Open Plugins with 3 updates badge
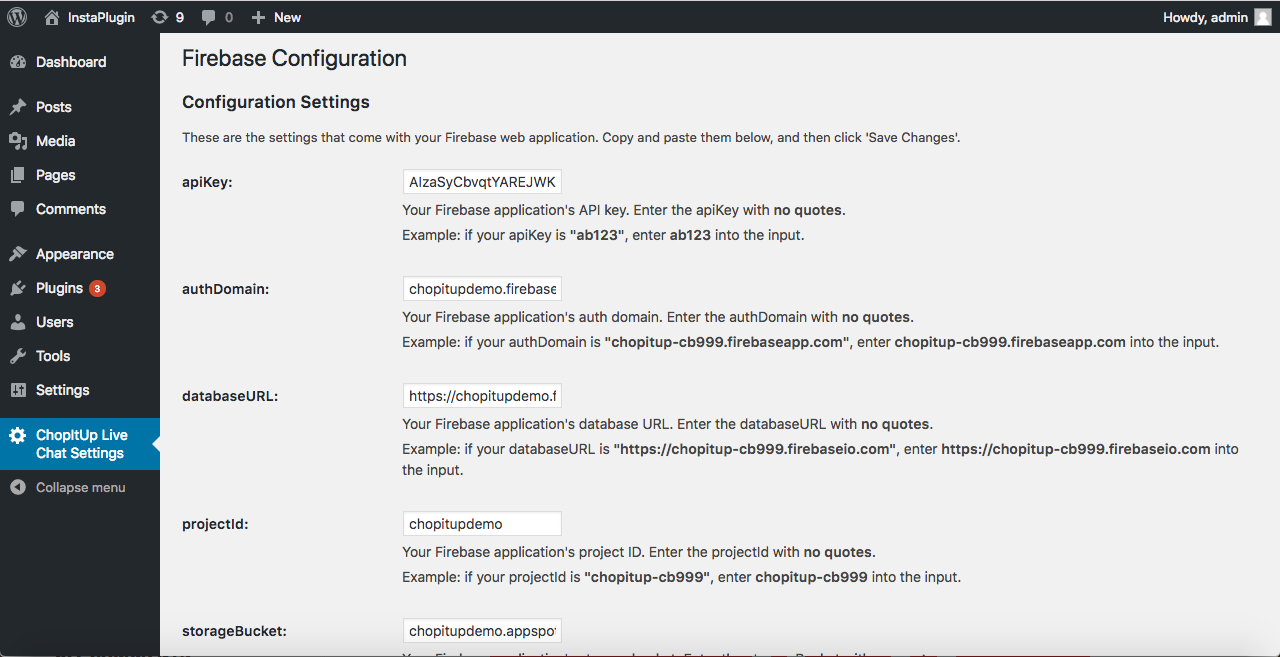The width and height of the screenshot is (1280, 657). coord(60,288)
